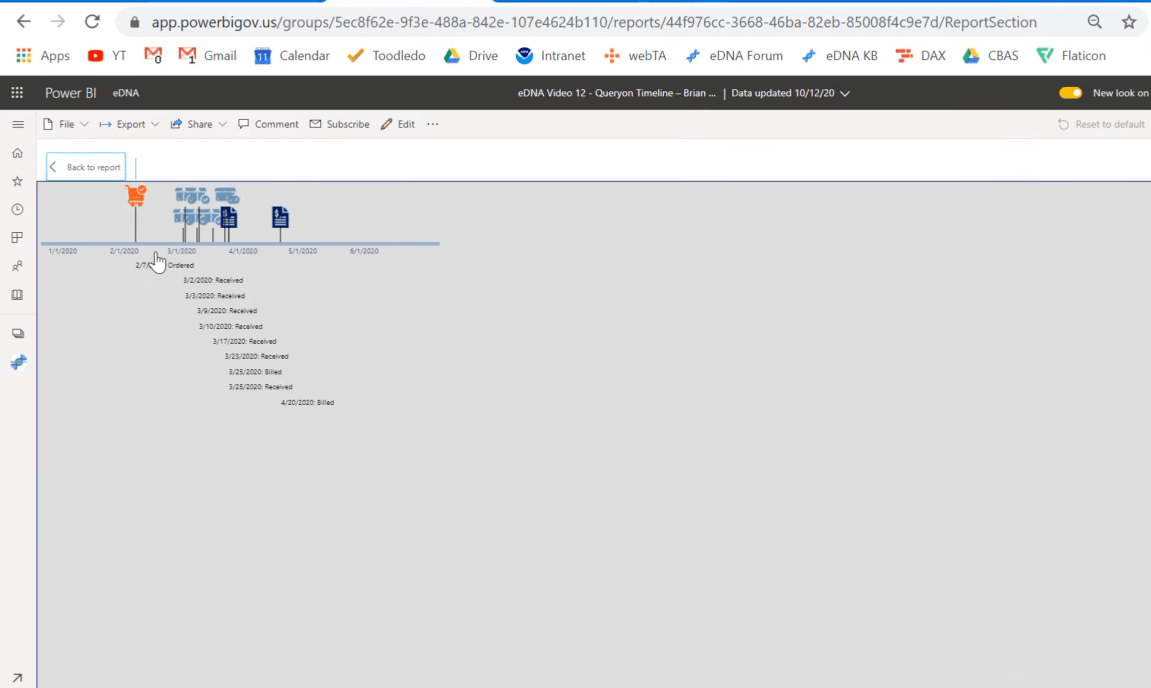This screenshot has height=688, width=1151.
Task: Open Recent clock icon in sidebar
Action: [x=18, y=209]
